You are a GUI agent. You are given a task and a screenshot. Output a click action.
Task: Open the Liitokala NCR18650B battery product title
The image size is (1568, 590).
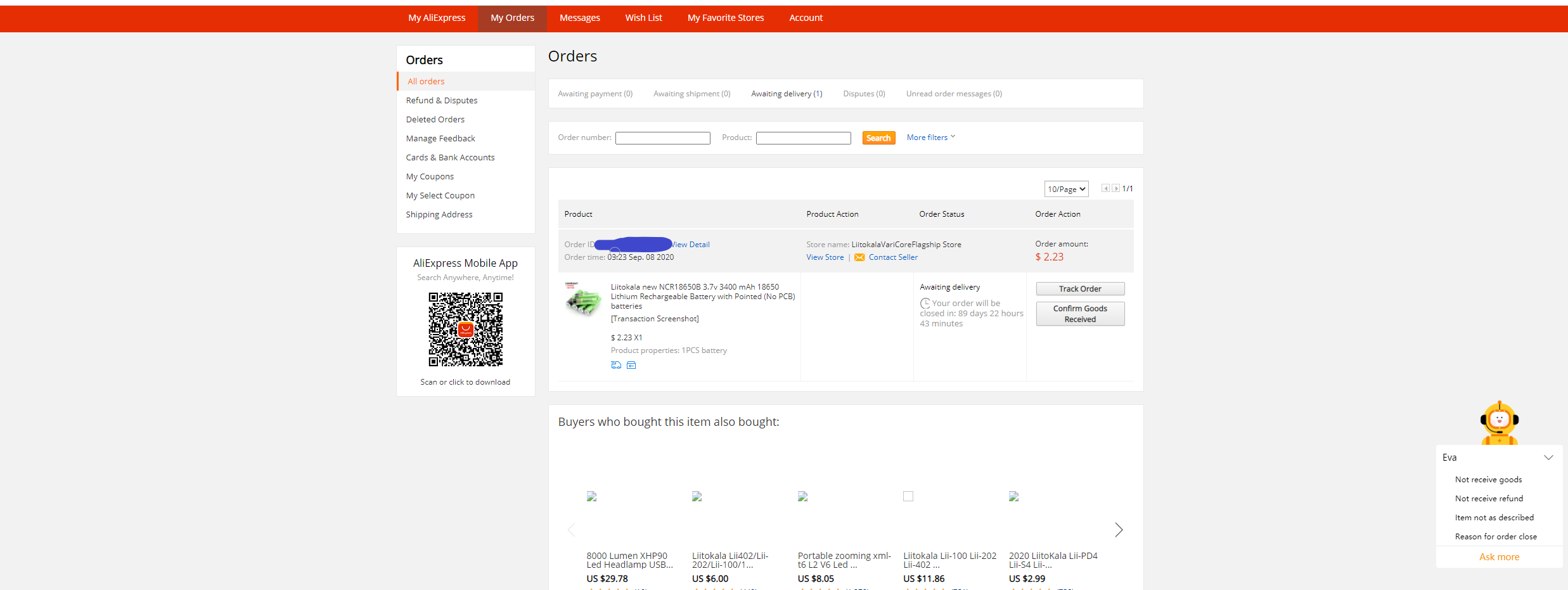pos(703,297)
